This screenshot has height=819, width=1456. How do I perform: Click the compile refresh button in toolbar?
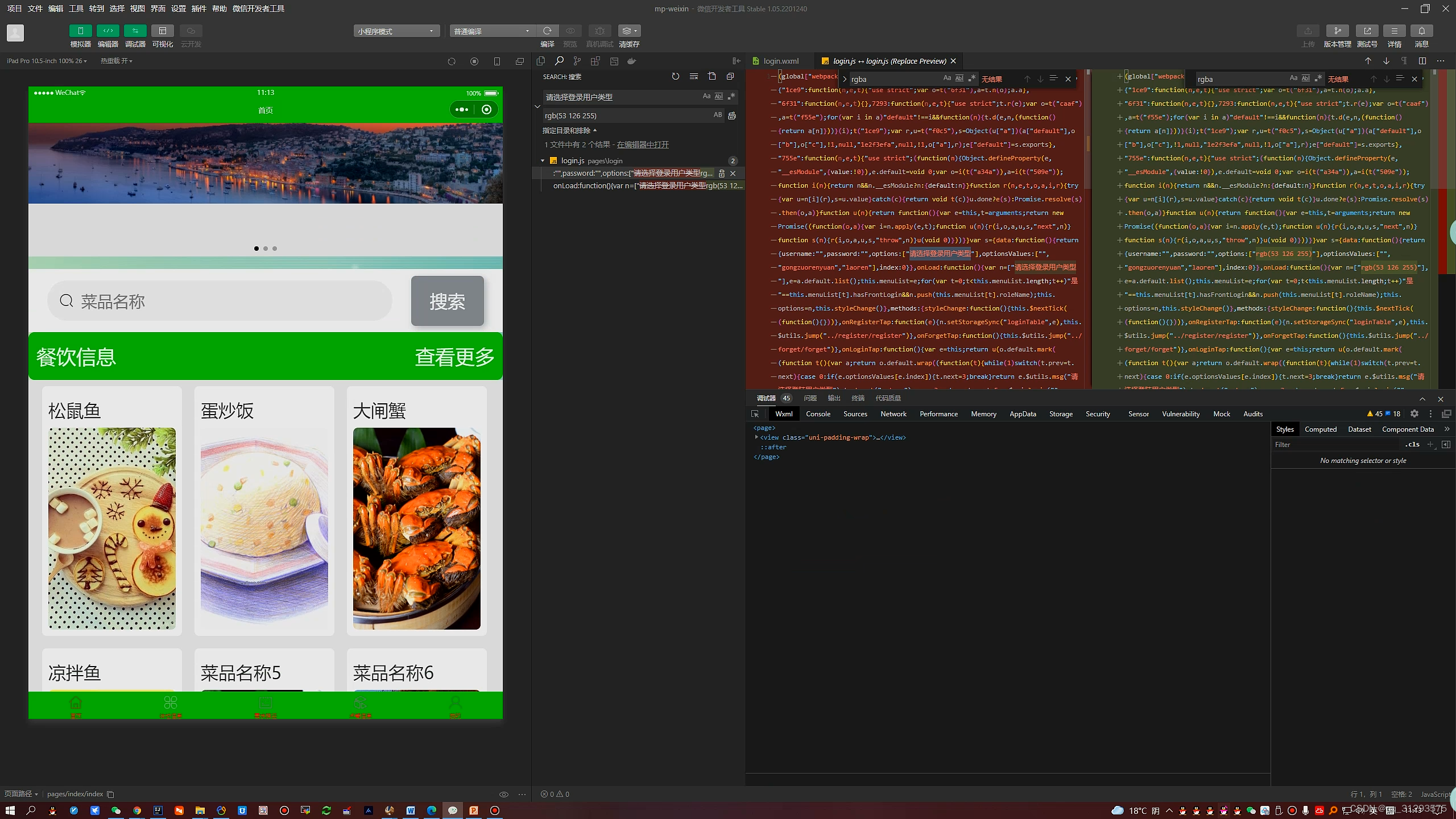tap(547, 31)
